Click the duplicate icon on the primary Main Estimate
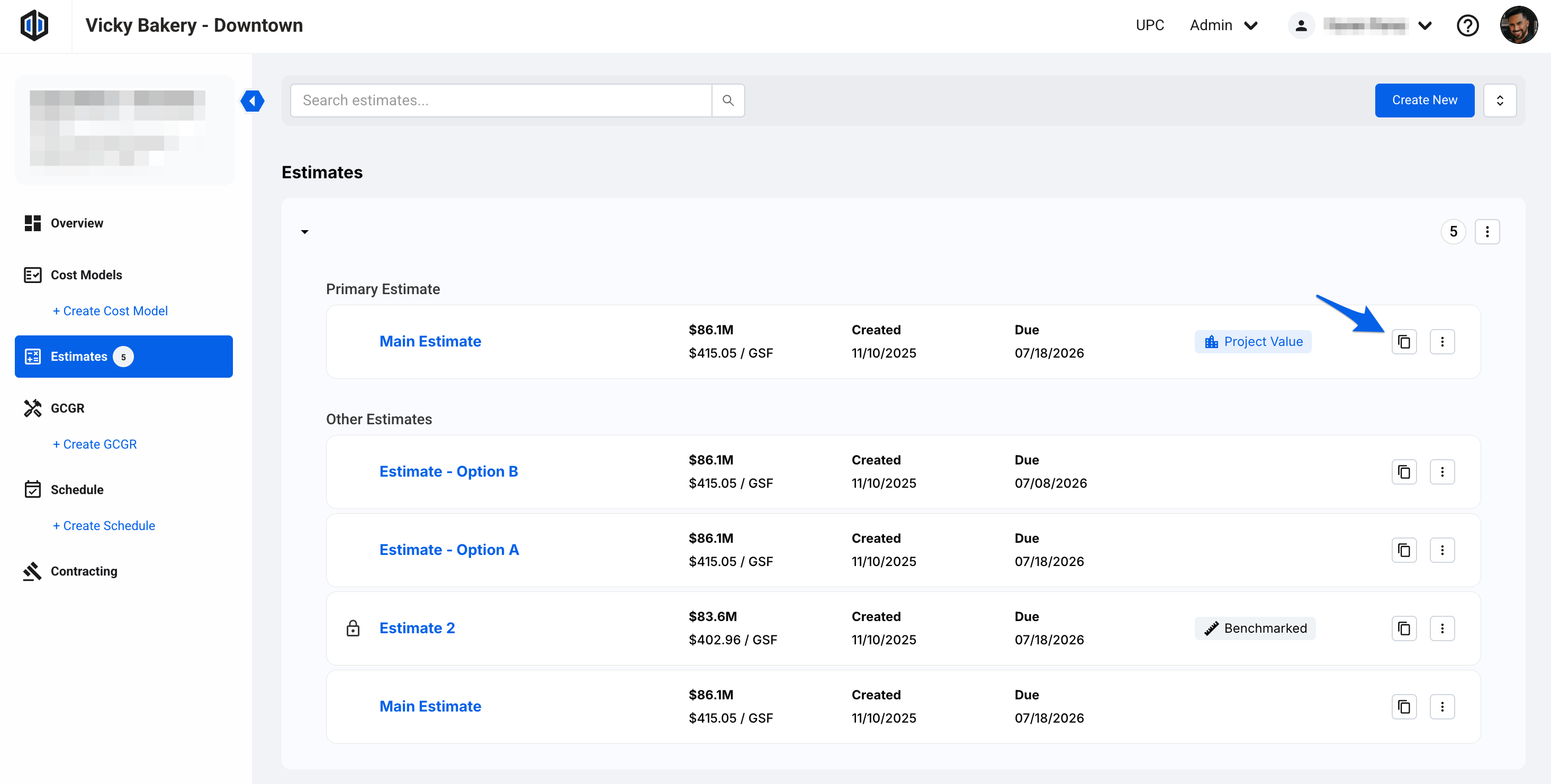 click(1403, 342)
